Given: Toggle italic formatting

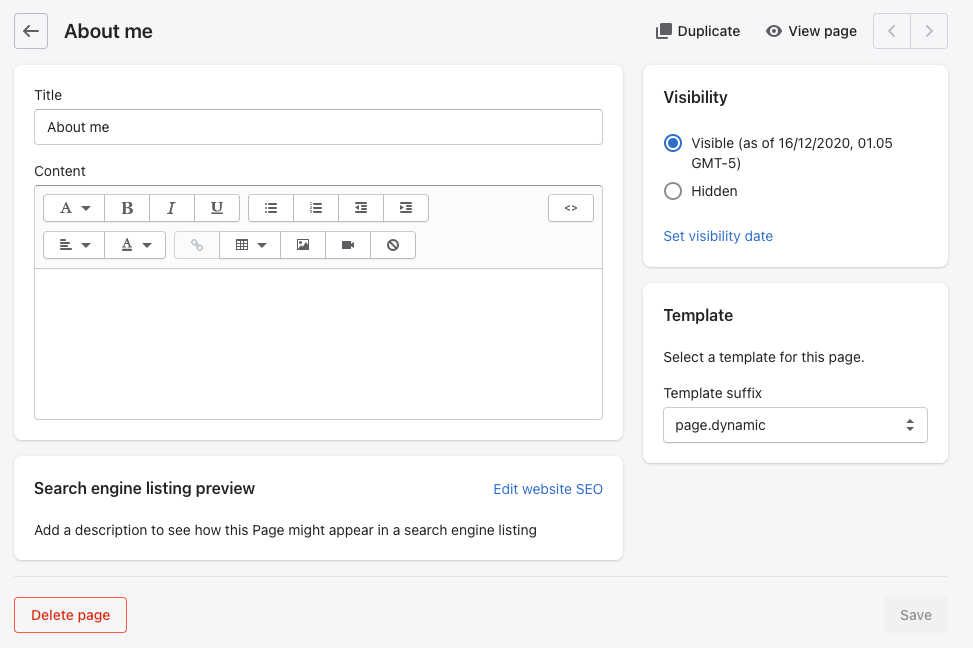Looking at the screenshot, I should tap(172, 208).
